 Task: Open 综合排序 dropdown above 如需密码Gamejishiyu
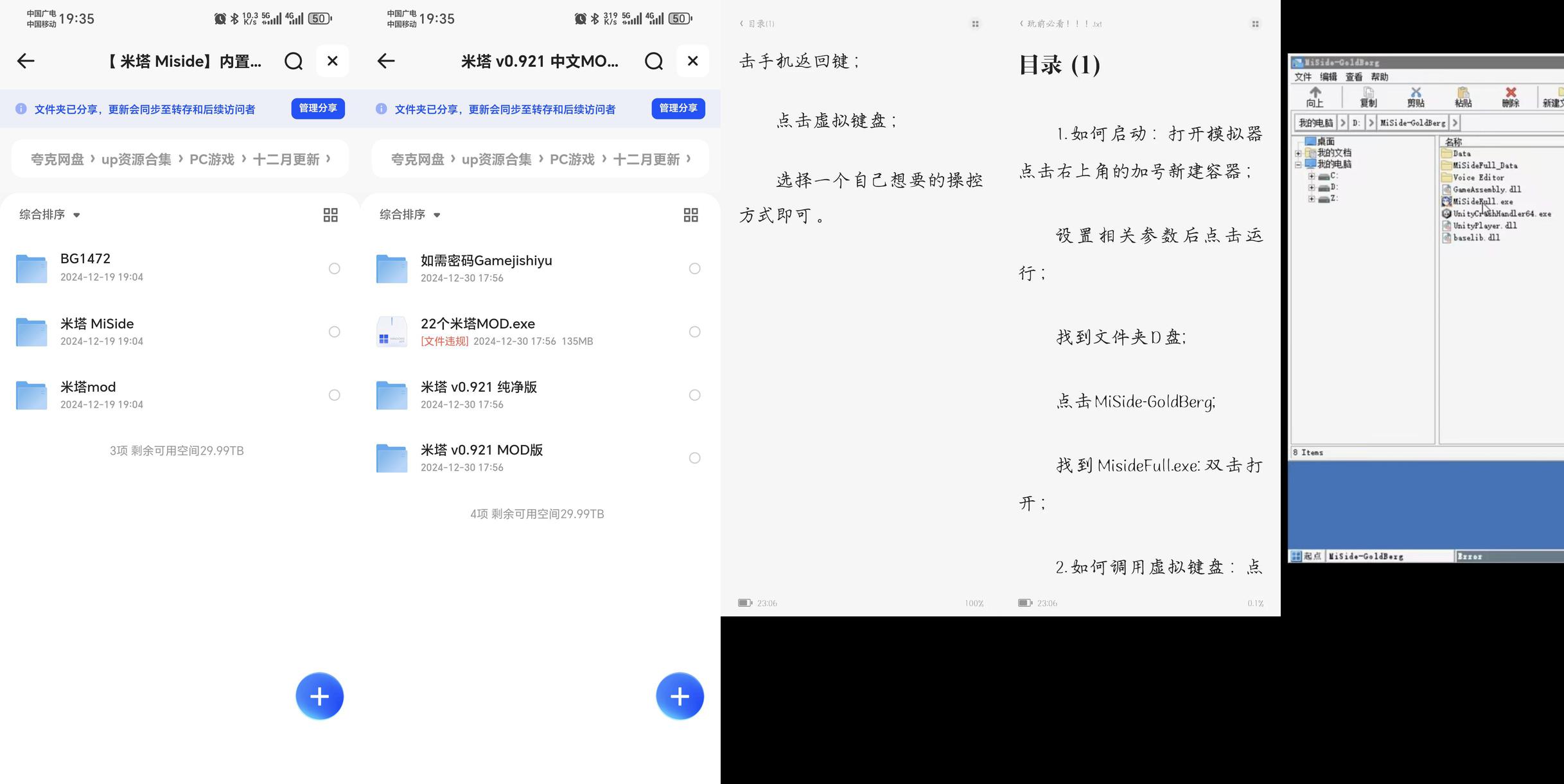coord(410,214)
